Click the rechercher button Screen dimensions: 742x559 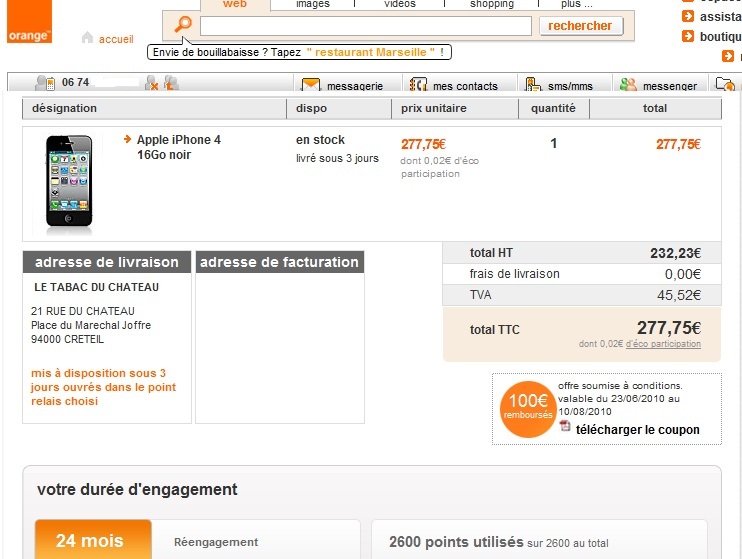click(581, 26)
